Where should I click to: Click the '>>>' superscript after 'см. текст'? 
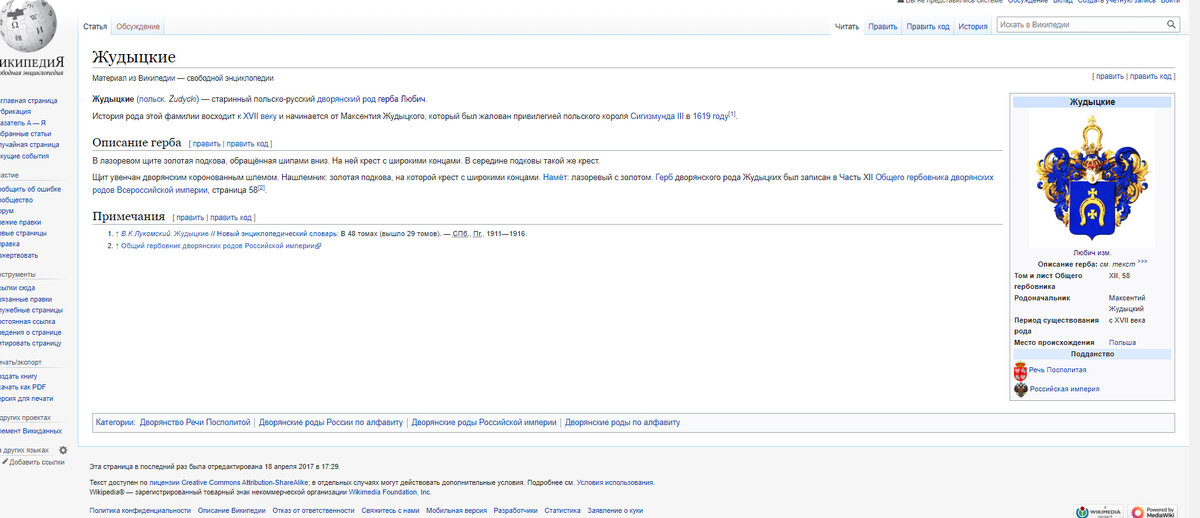coord(1142,261)
